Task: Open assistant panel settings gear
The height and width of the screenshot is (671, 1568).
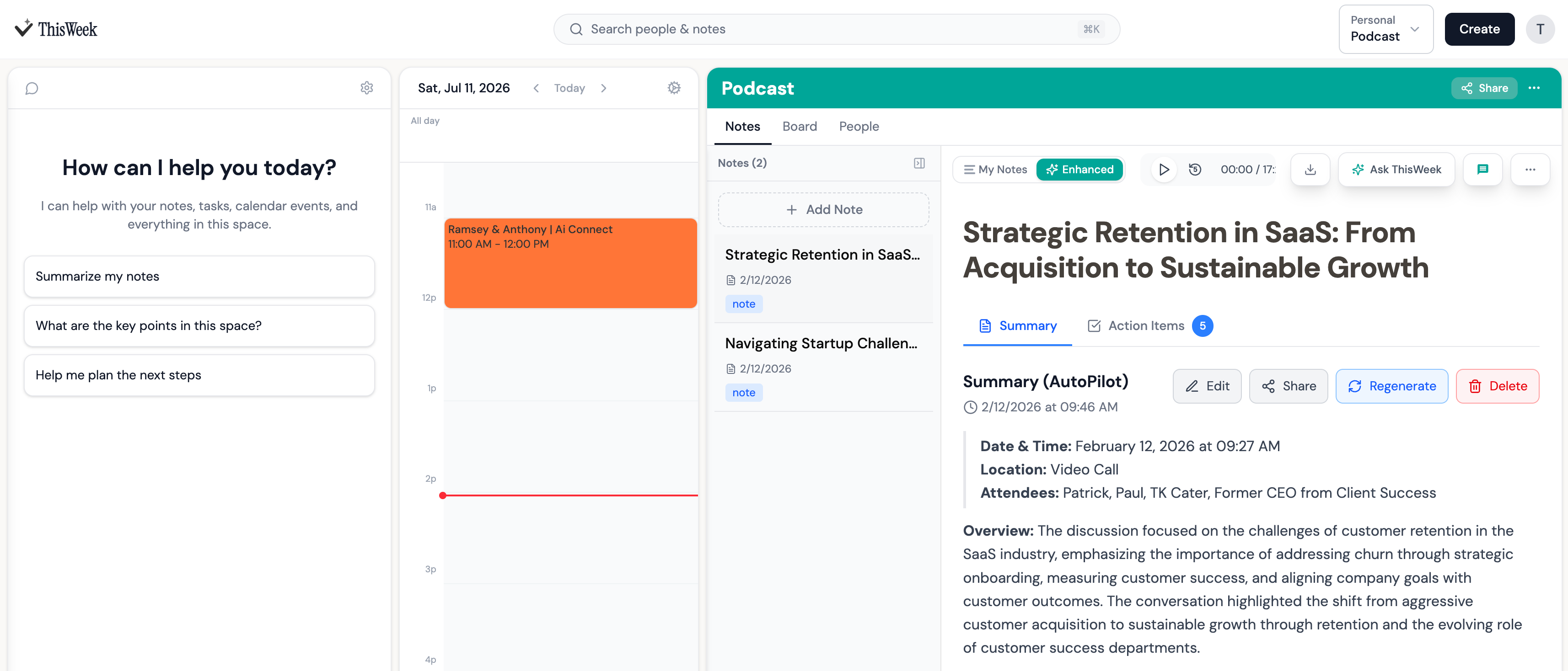Action: (366, 88)
